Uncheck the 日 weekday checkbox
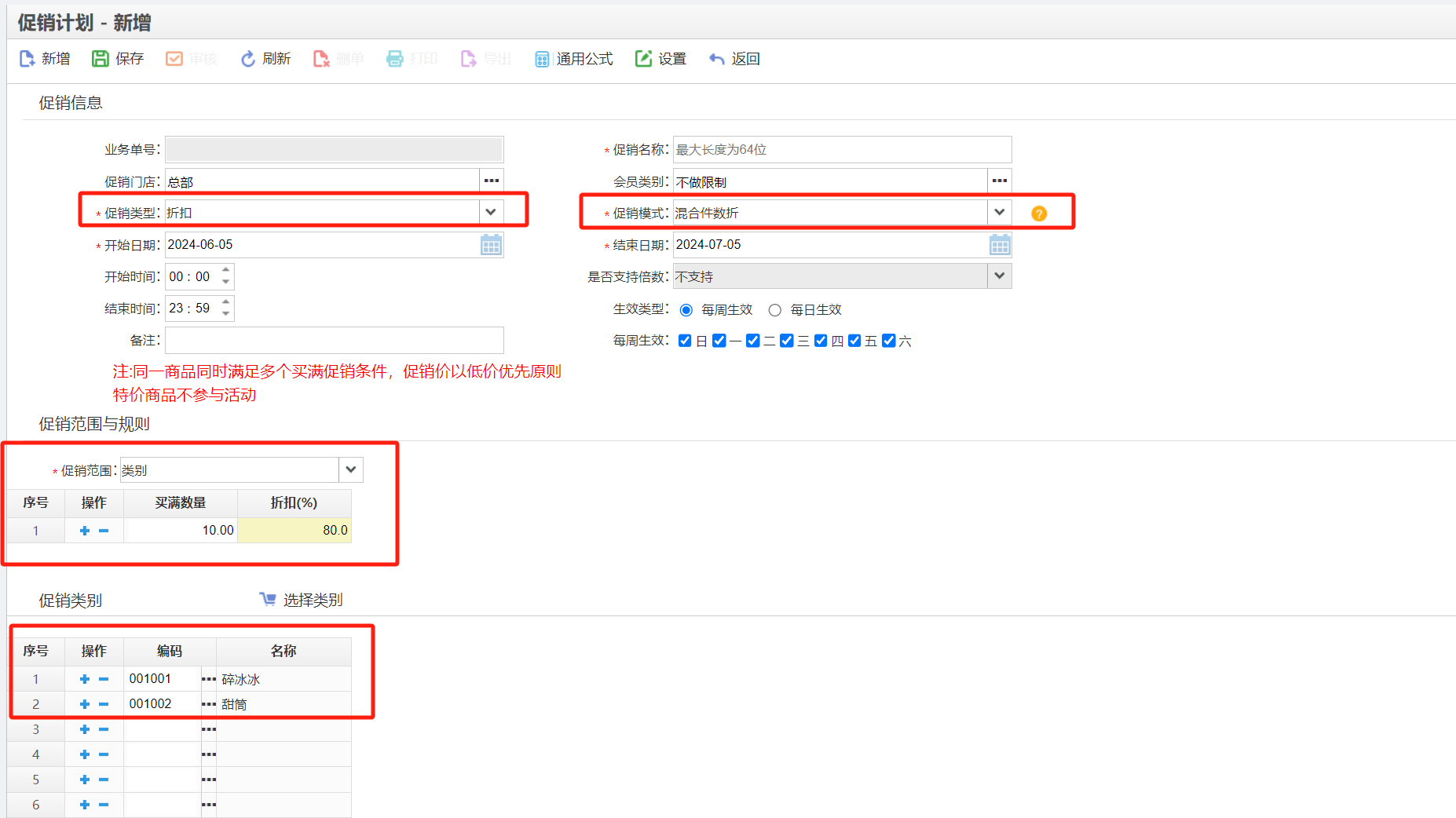 coord(685,341)
